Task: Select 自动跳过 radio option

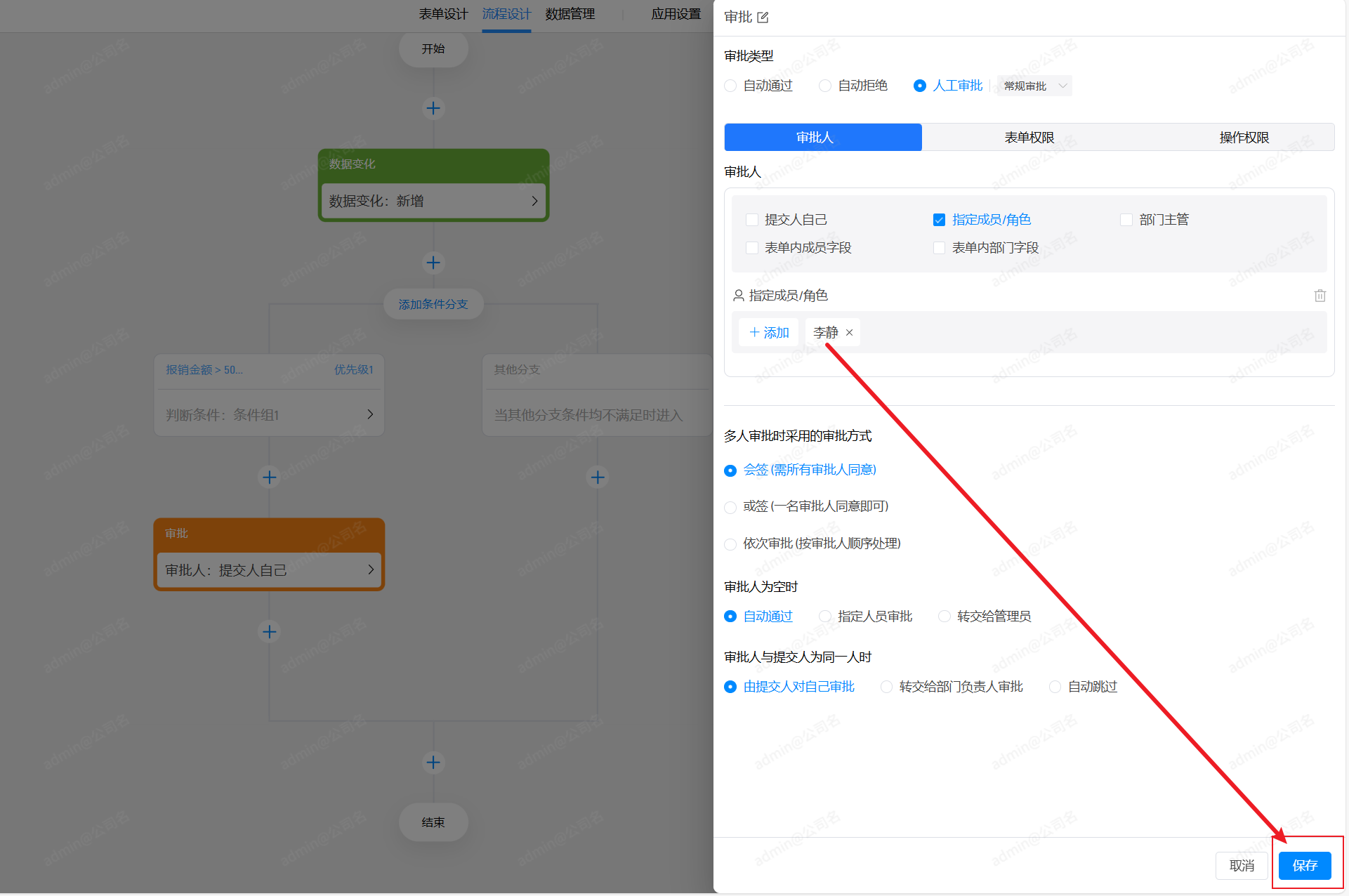Action: 1055,687
